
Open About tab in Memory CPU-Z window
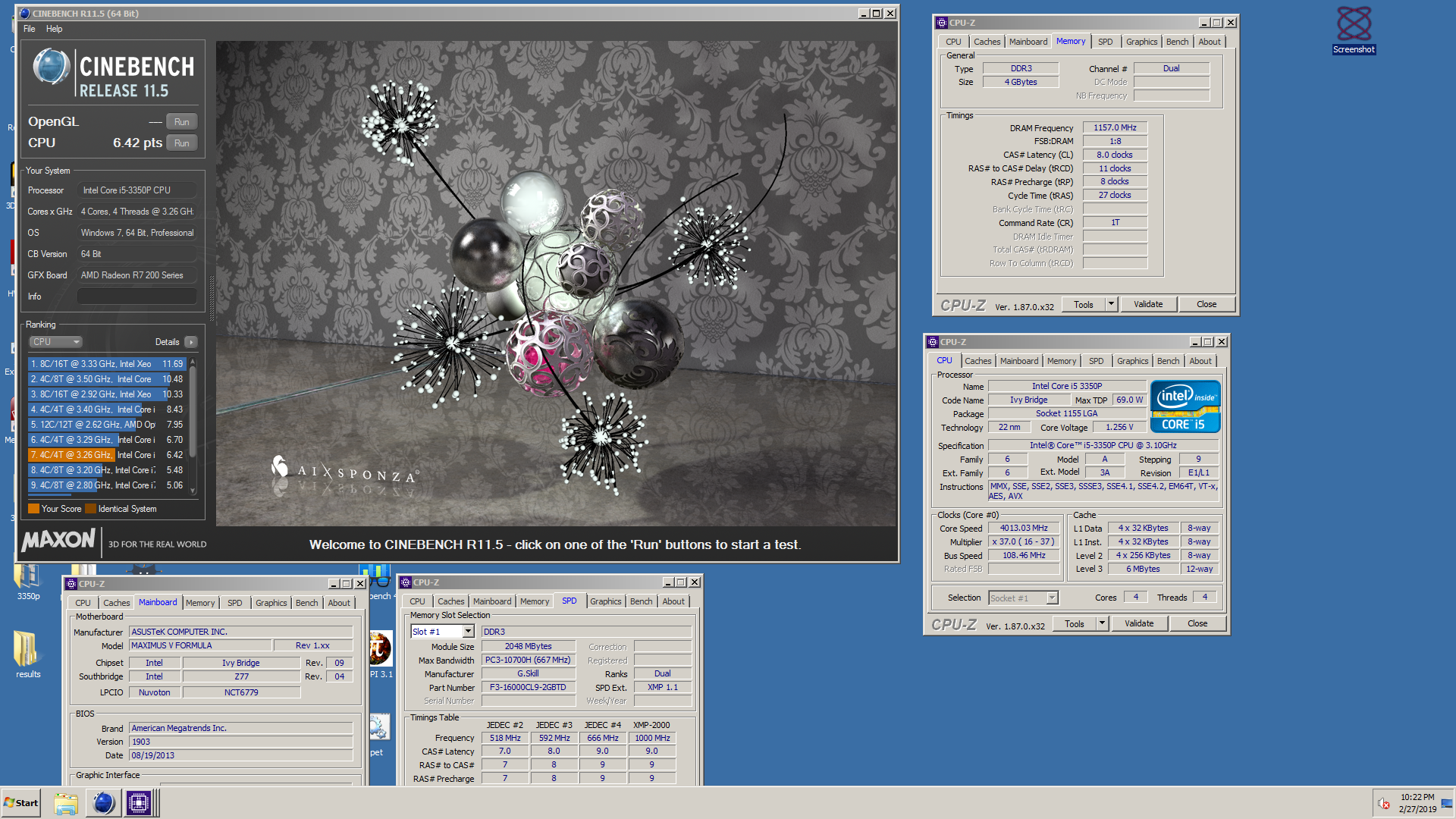(x=1210, y=42)
